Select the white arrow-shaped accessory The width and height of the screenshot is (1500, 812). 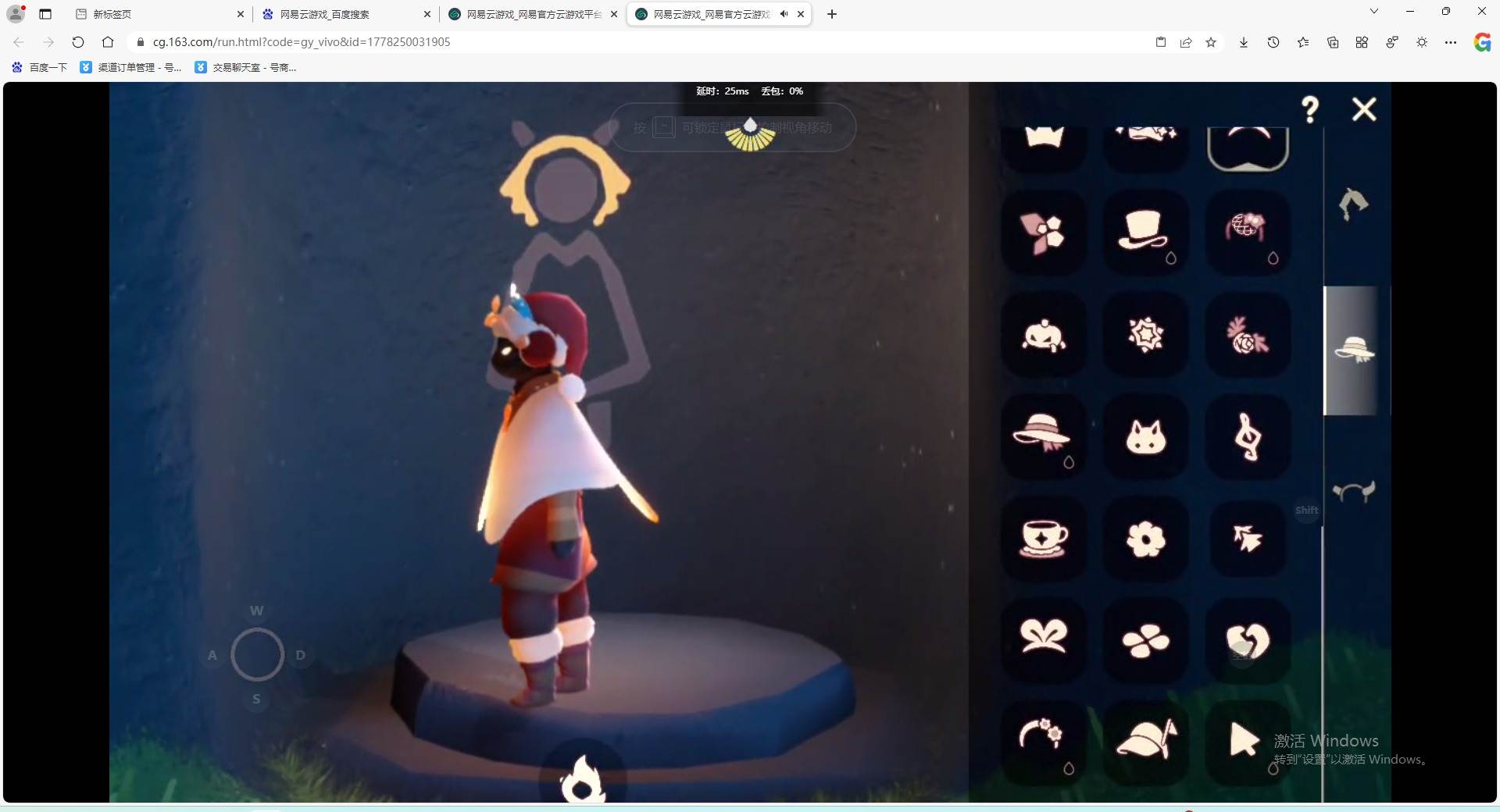click(x=1248, y=741)
